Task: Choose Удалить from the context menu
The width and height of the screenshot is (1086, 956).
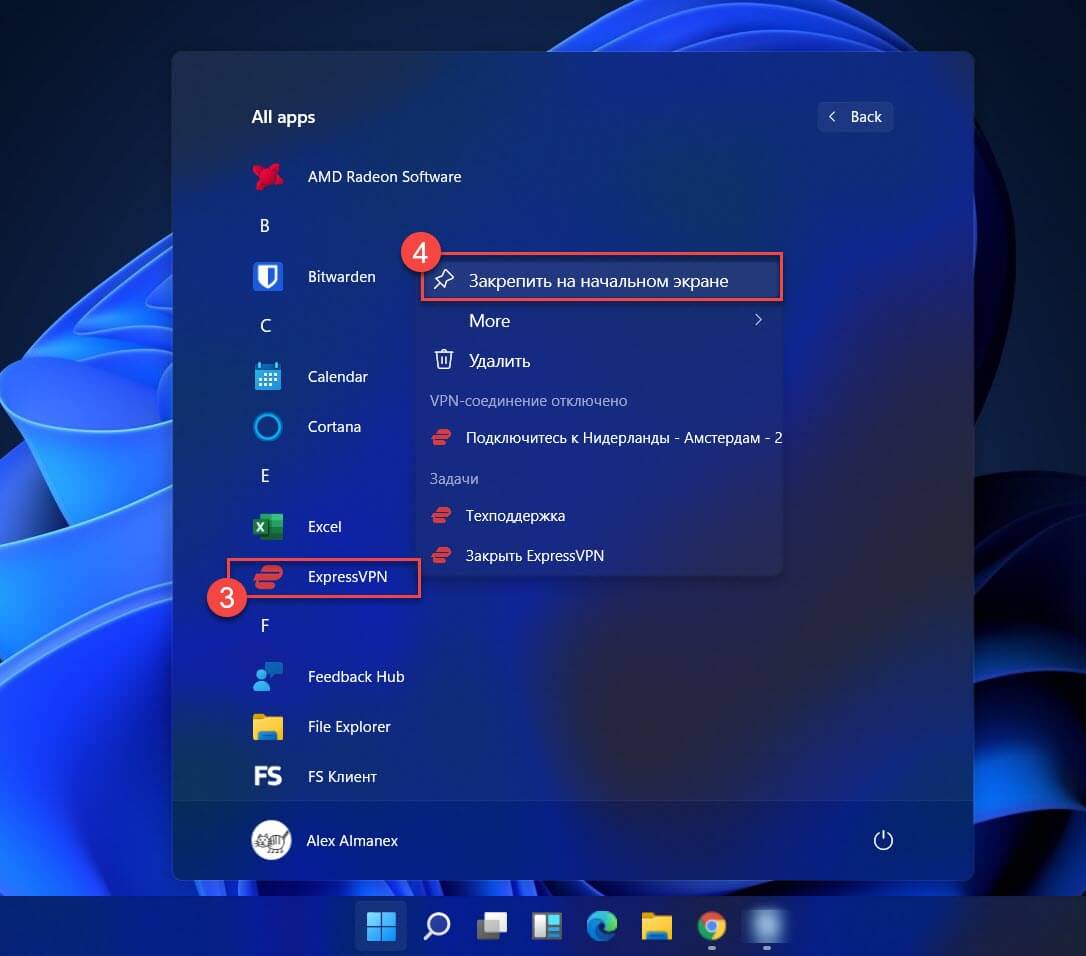Action: click(x=600, y=360)
